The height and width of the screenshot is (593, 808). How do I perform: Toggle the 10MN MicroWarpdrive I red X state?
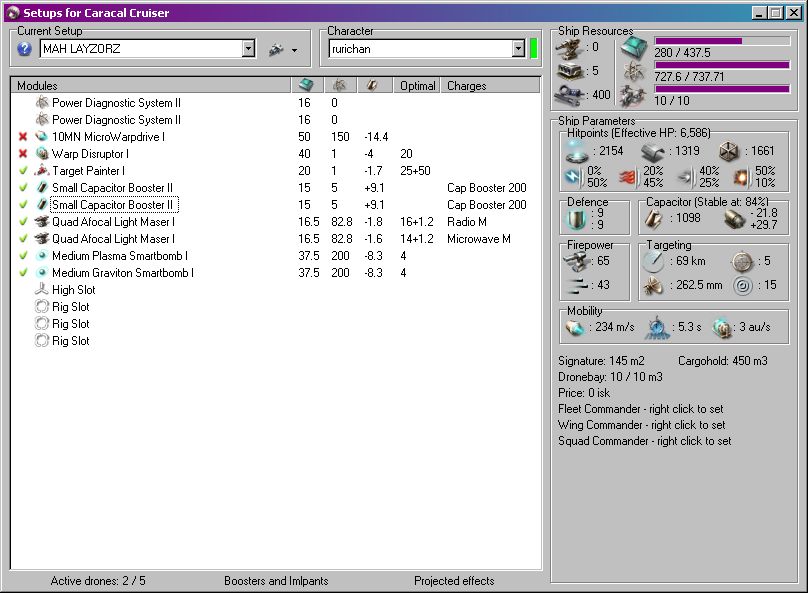click(23, 137)
